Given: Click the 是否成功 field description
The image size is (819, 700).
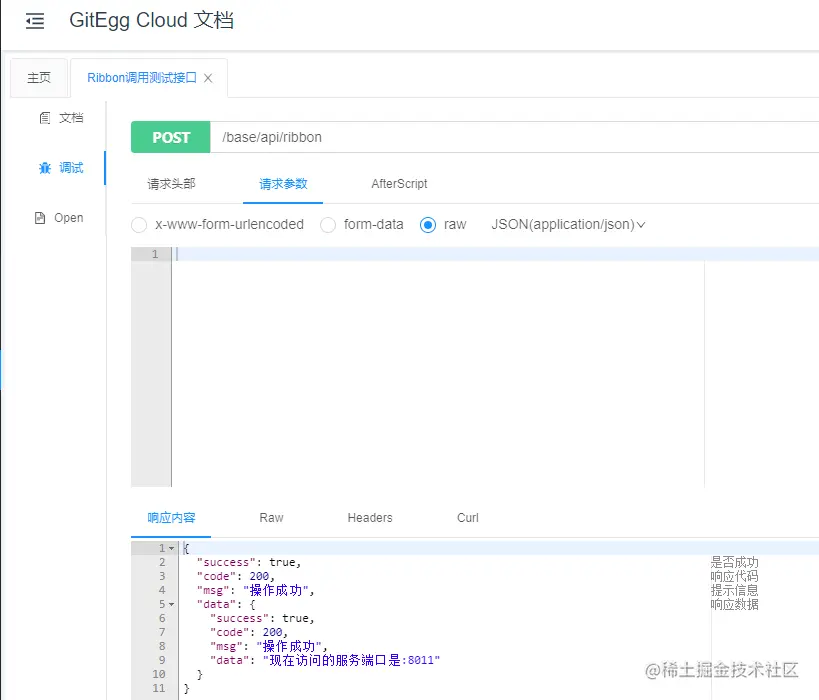Looking at the screenshot, I should point(734,563).
